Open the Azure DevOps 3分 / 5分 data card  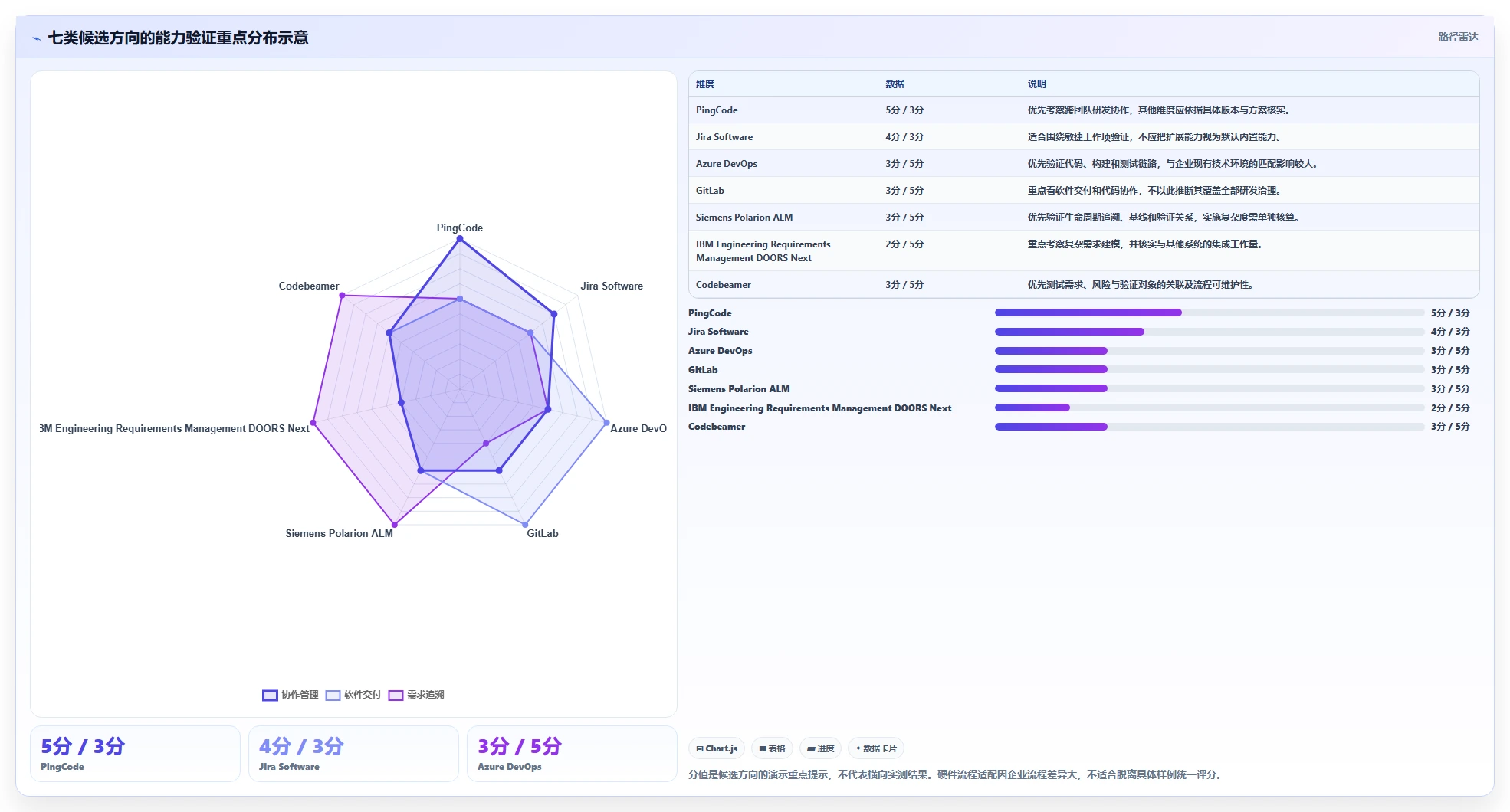coord(572,754)
